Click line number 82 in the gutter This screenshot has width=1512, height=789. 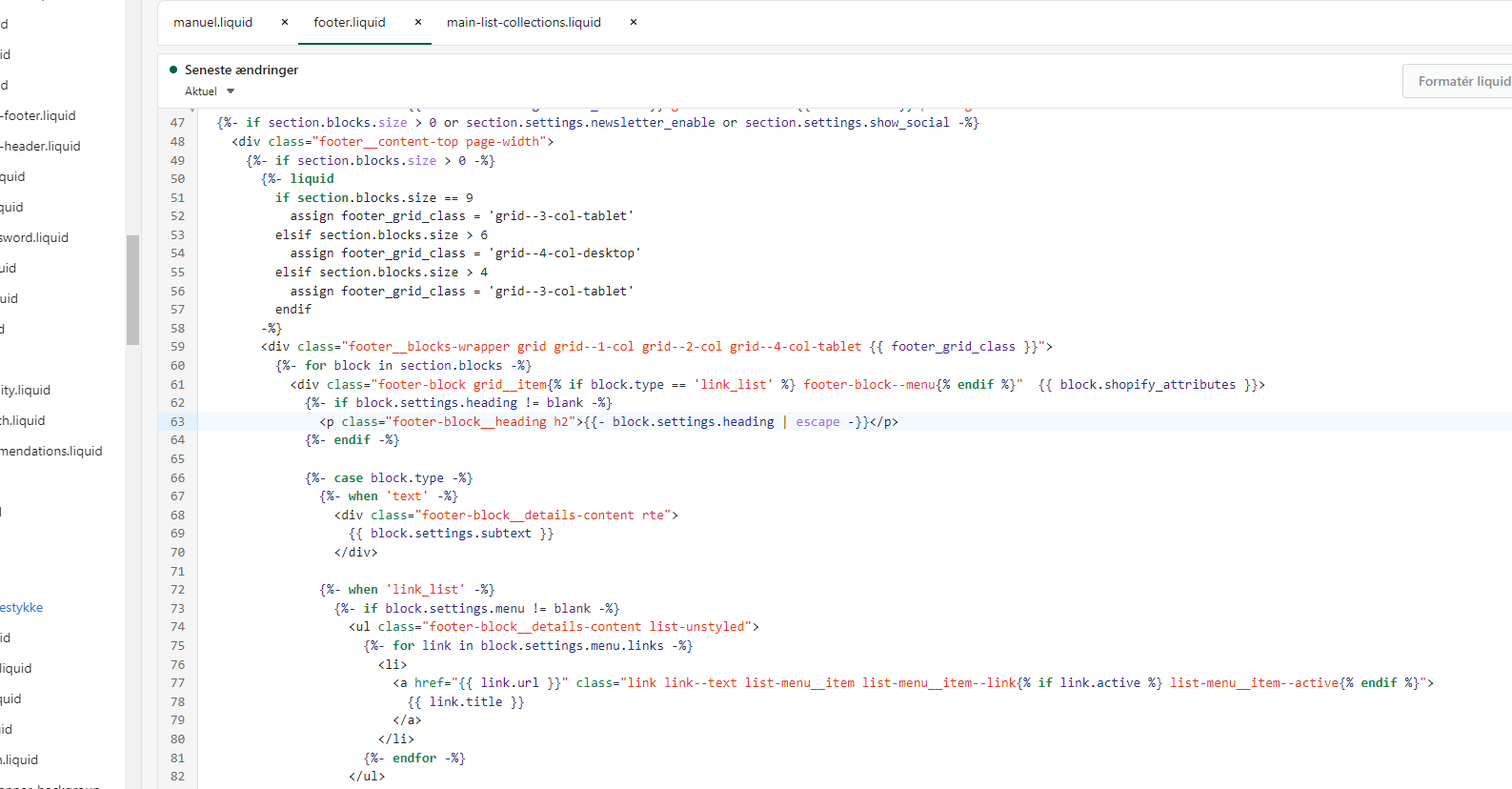click(178, 777)
